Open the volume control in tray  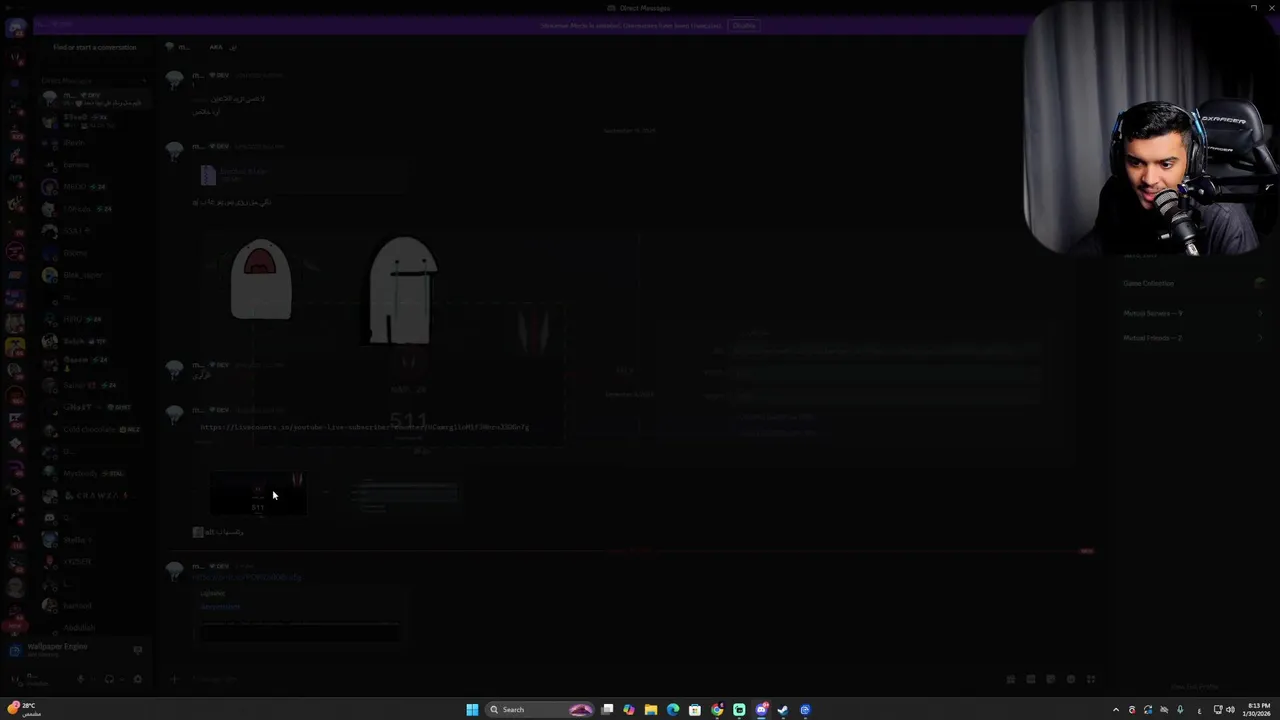tap(1230, 709)
